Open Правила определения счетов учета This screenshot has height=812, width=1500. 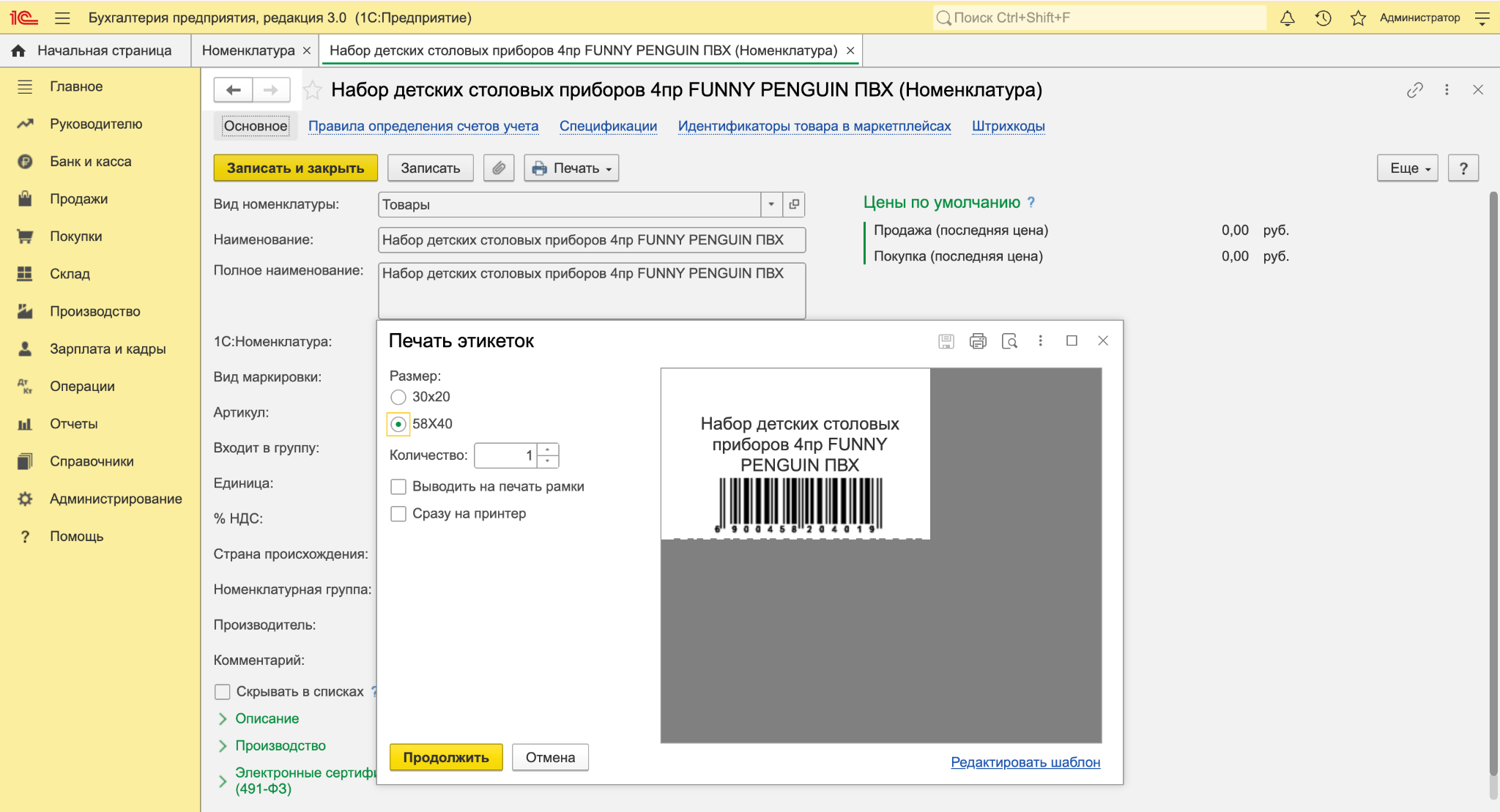tap(423, 126)
